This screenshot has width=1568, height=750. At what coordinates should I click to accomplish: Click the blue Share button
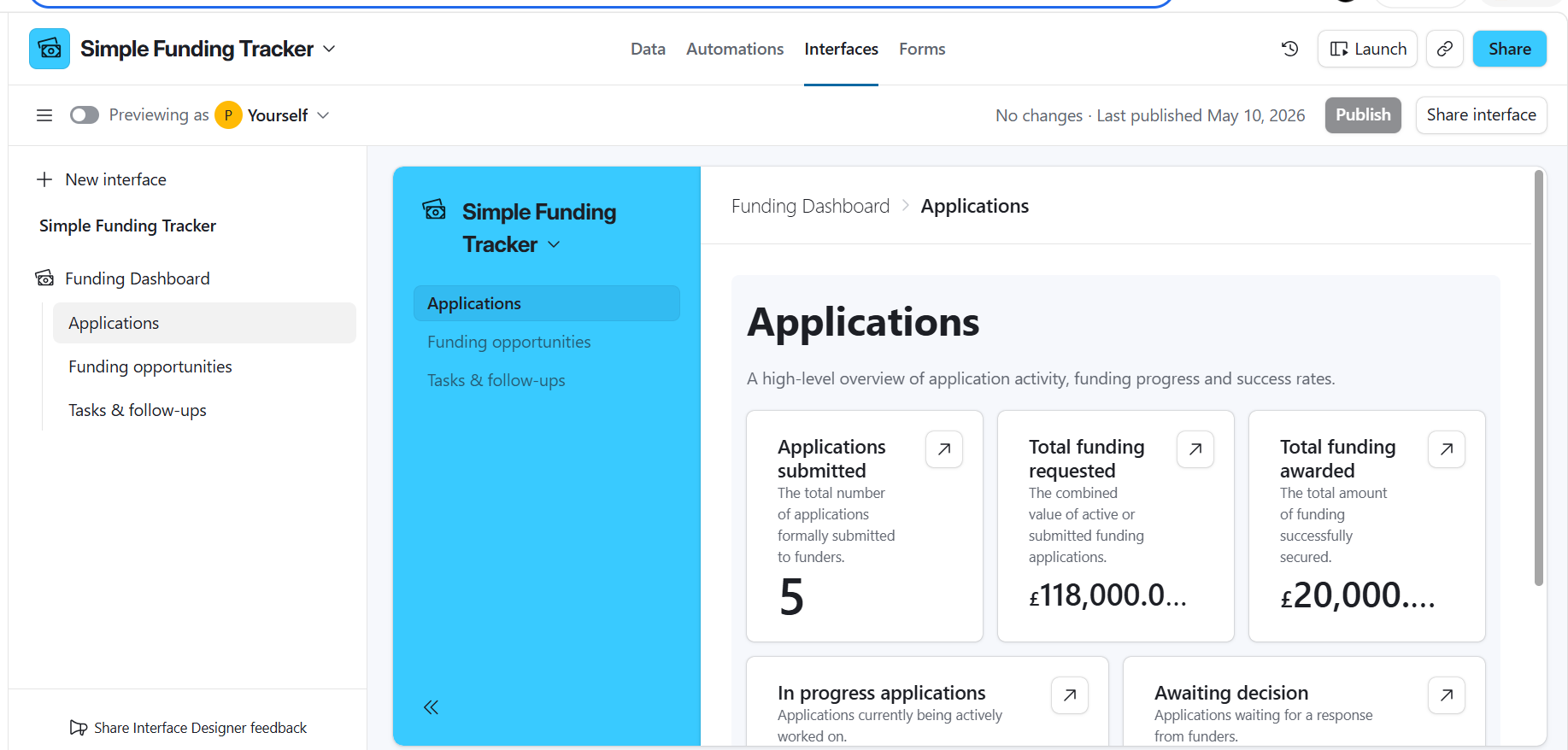click(x=1509, y=49)
